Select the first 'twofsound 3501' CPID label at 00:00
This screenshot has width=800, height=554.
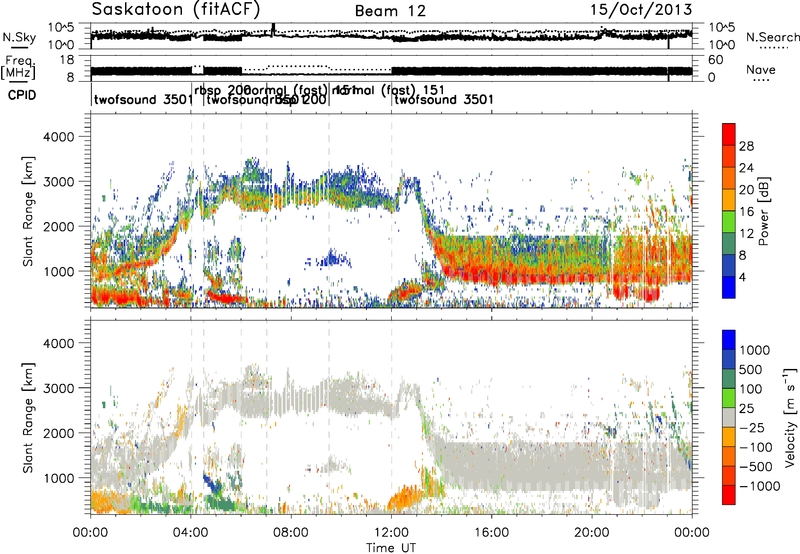143,99
